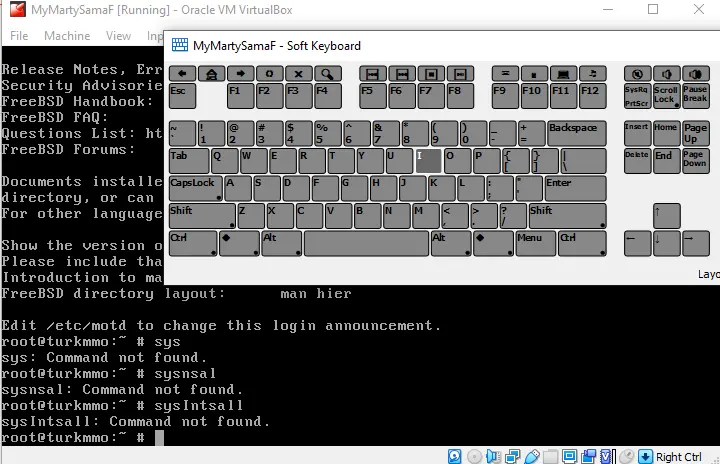Toggle the right Shift key

pyautogui.click(x=568, y=216)
